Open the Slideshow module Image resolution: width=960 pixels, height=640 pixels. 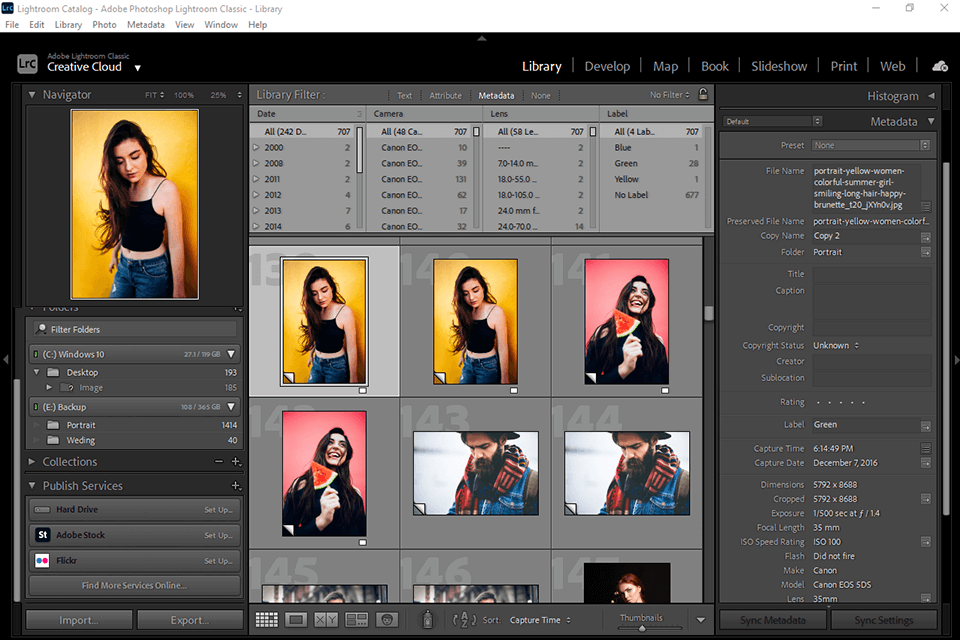point(779,66)
